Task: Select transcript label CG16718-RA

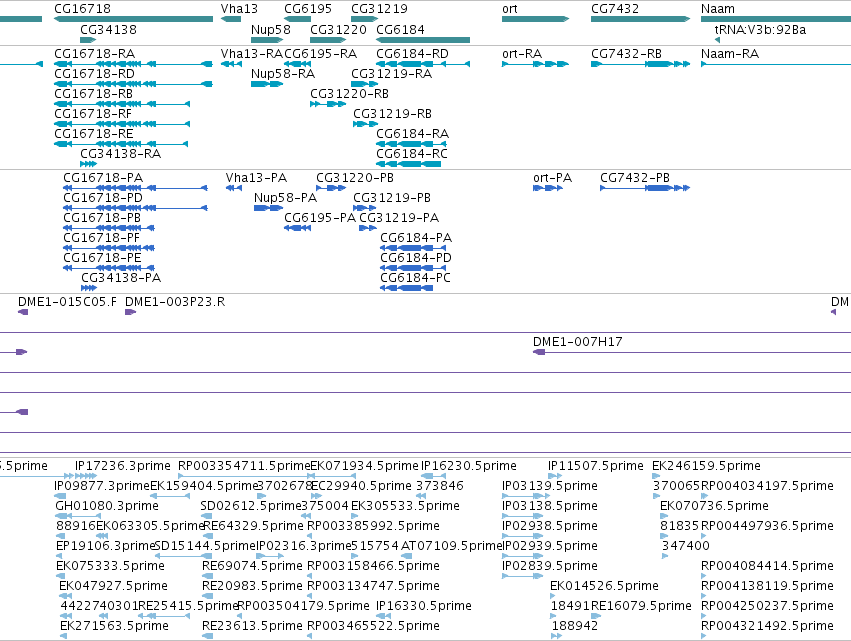Action: [x=94, y=53]
